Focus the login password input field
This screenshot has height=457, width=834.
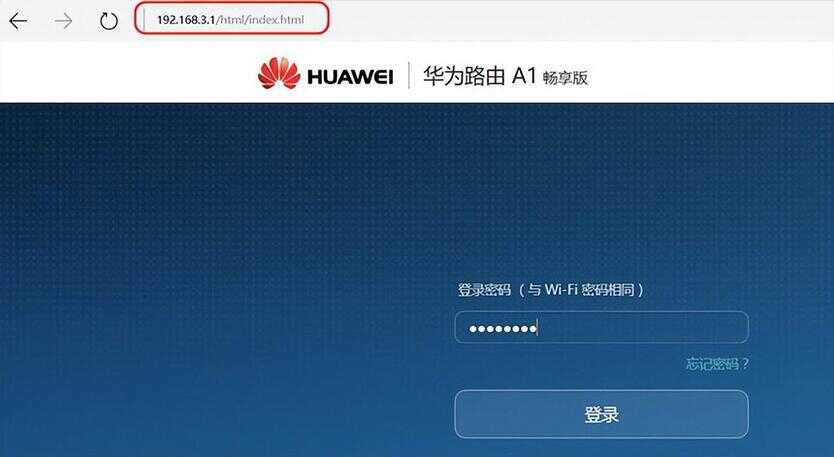pos(602,327)
